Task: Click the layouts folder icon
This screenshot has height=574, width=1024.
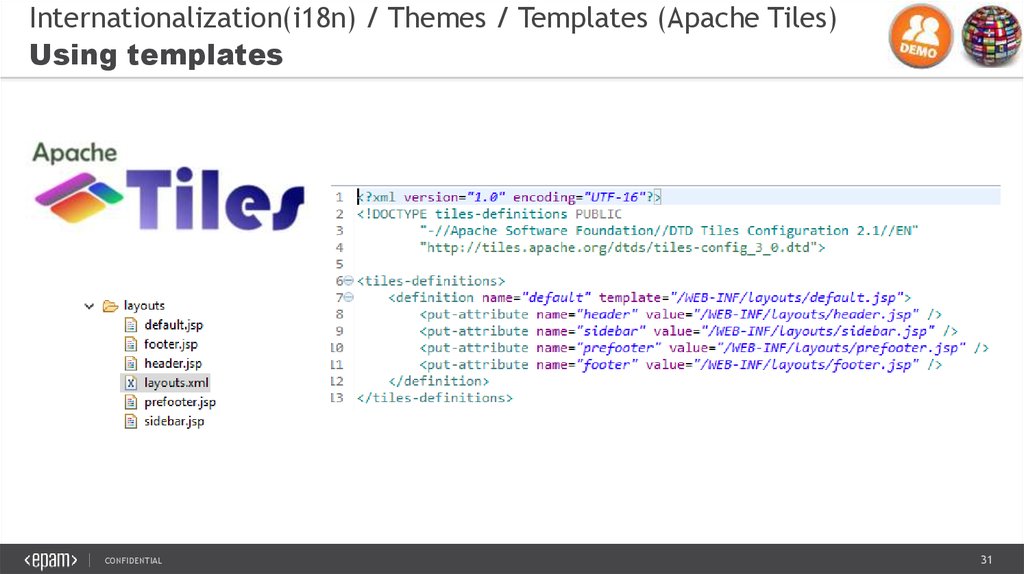Action: pos(110,305)
